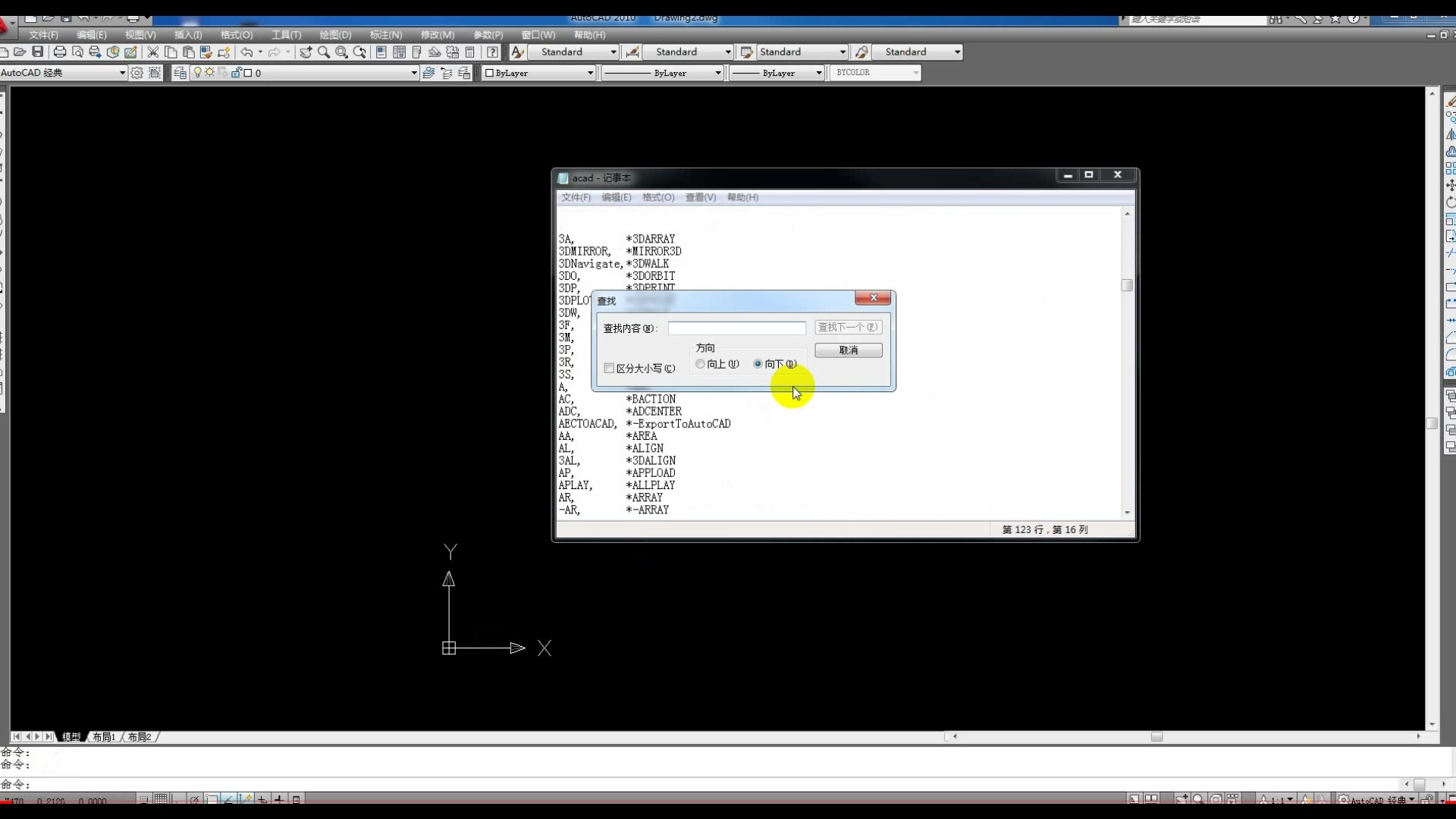This screenshot has width=1456, height=819.
Task: Open the AutoCAD 经典 workspace dropdown
Action: (122, 73)
